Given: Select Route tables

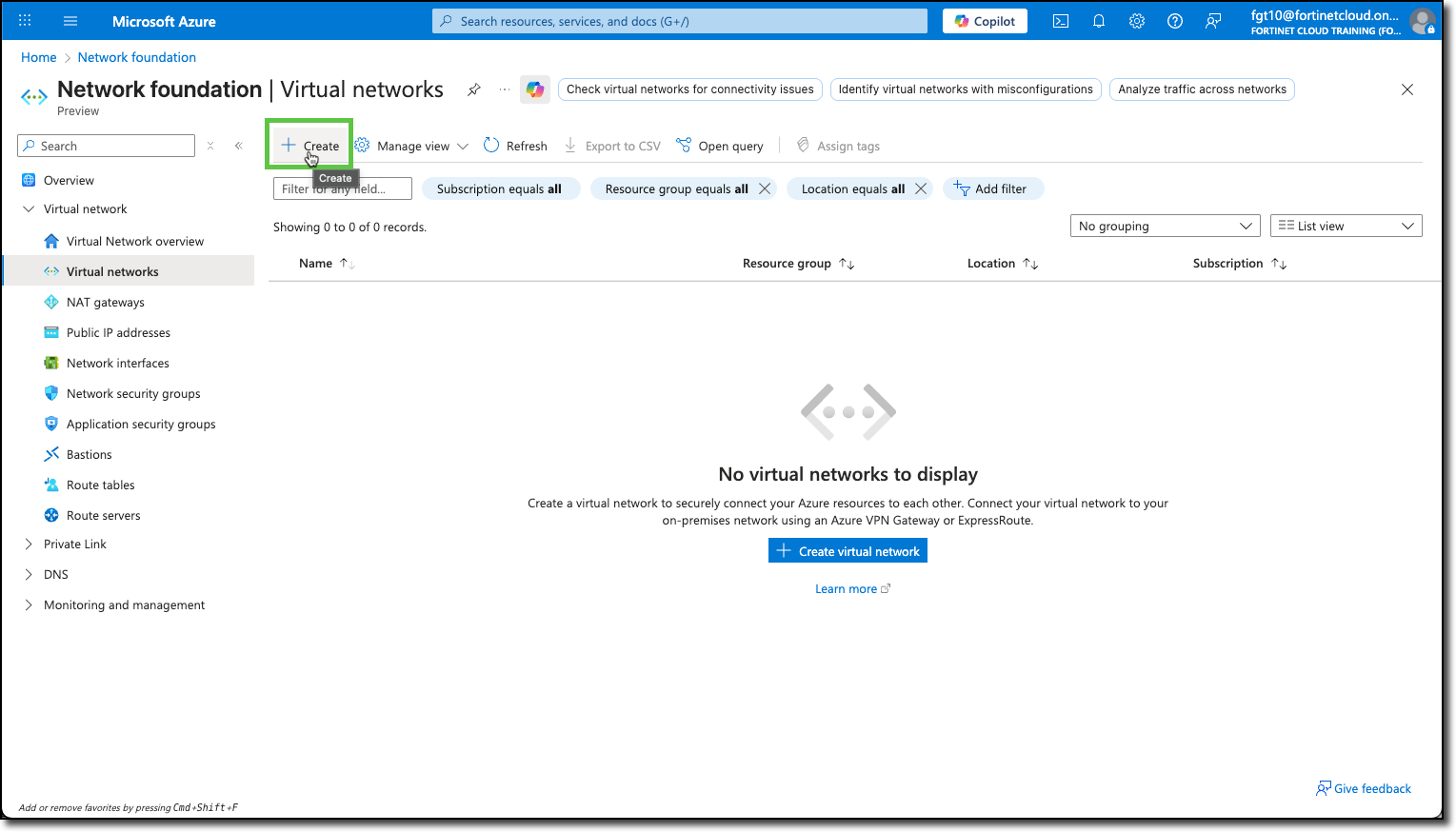Looking at the screenshot, I should [x=100, y=485].
